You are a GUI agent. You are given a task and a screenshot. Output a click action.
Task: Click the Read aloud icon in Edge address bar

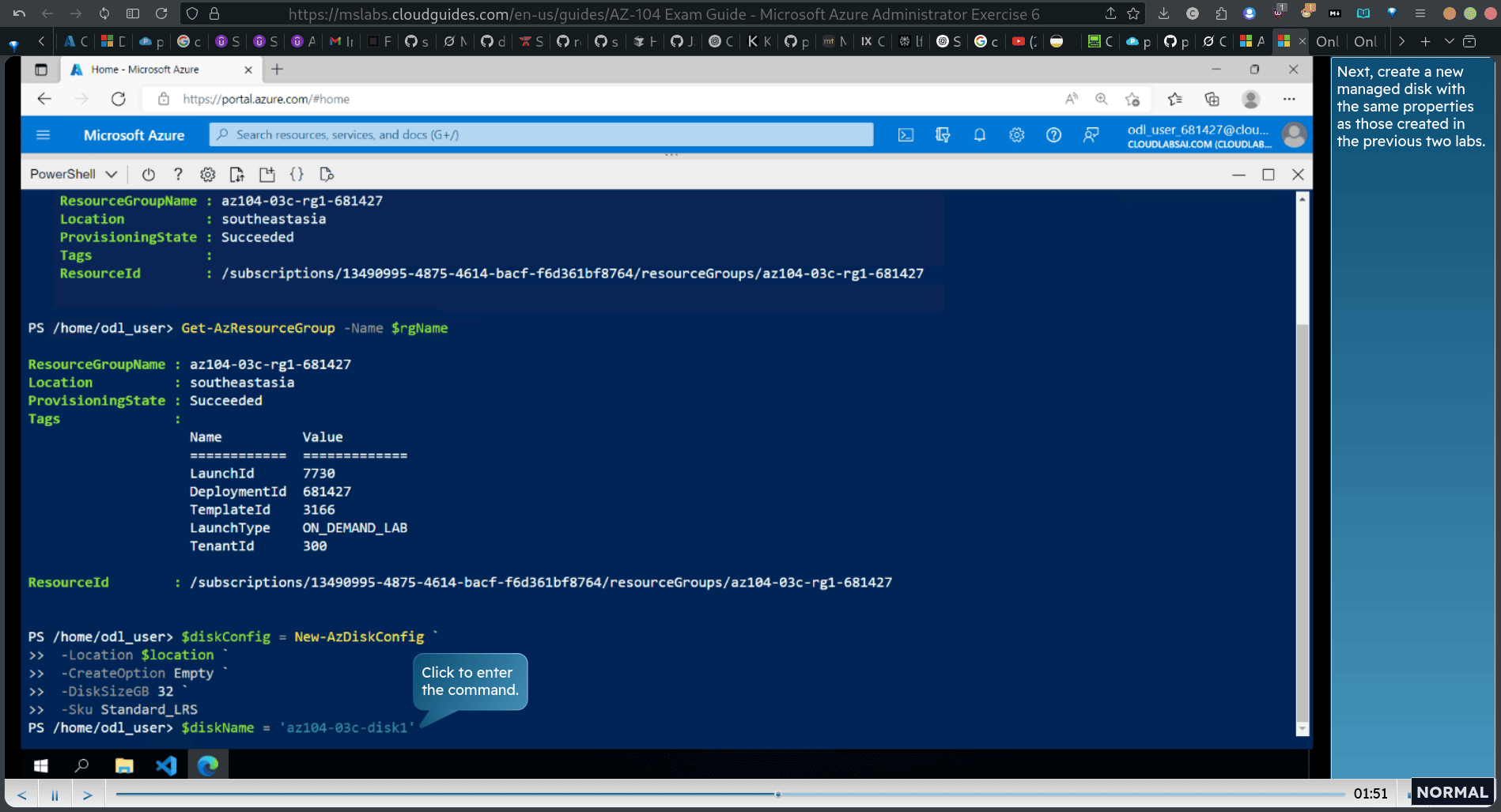point(1071,99)
